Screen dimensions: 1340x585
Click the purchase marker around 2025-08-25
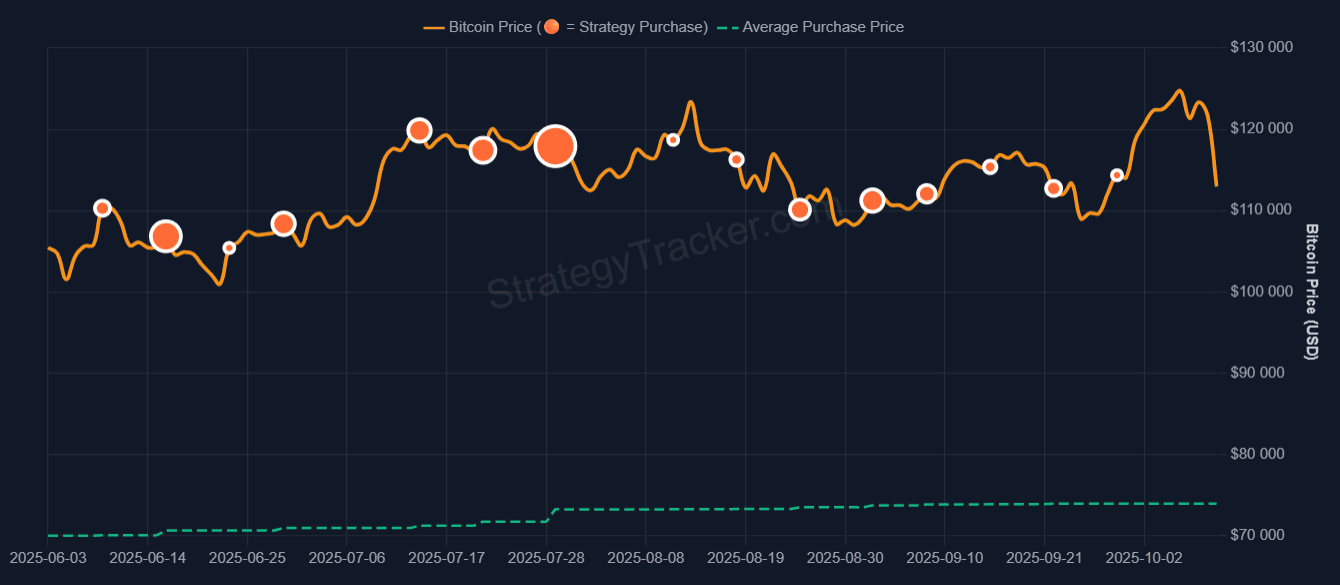(799, 209)
